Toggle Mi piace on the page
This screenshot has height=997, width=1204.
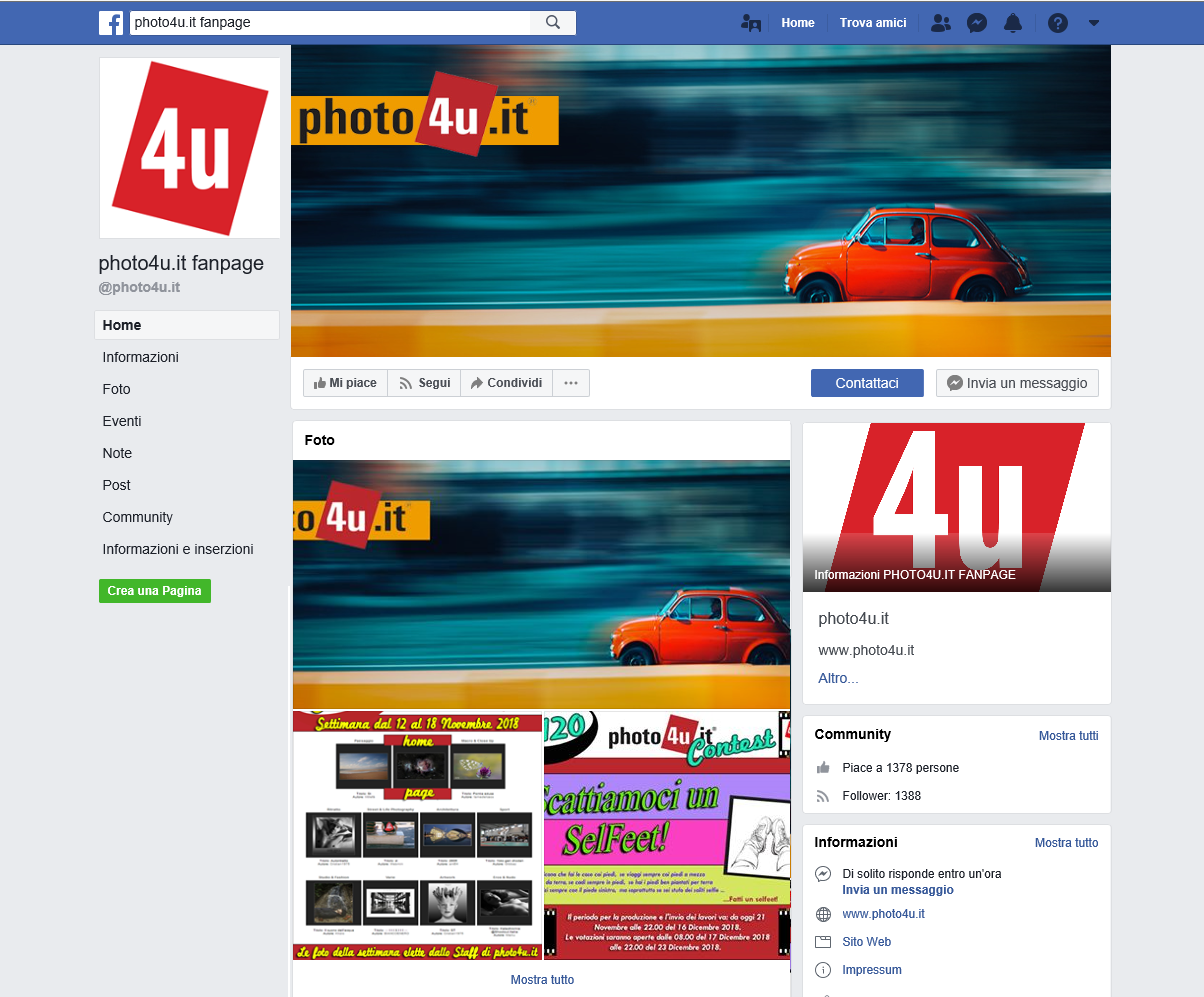pyautogui.click(x=346, y=383)
